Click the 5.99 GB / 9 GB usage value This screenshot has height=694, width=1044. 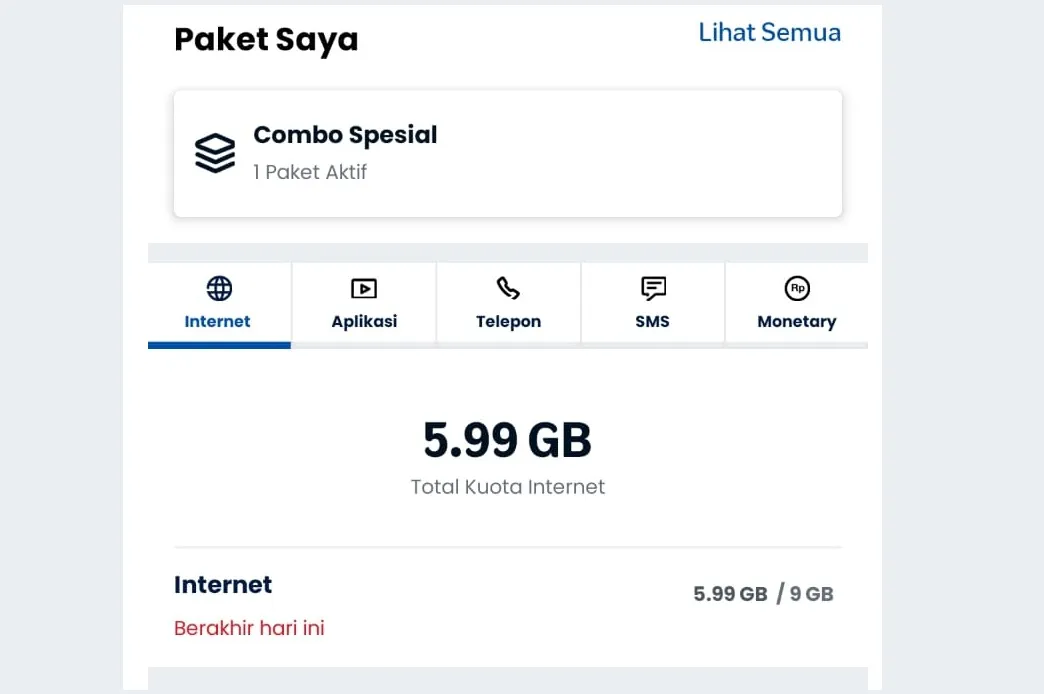click(x=763, y=593)
